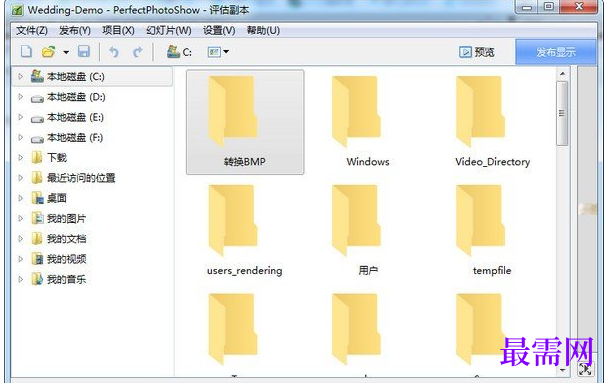Screen dimensions: 612x383
Task: Click the file list scrollbar thumb
Action: 562,113
